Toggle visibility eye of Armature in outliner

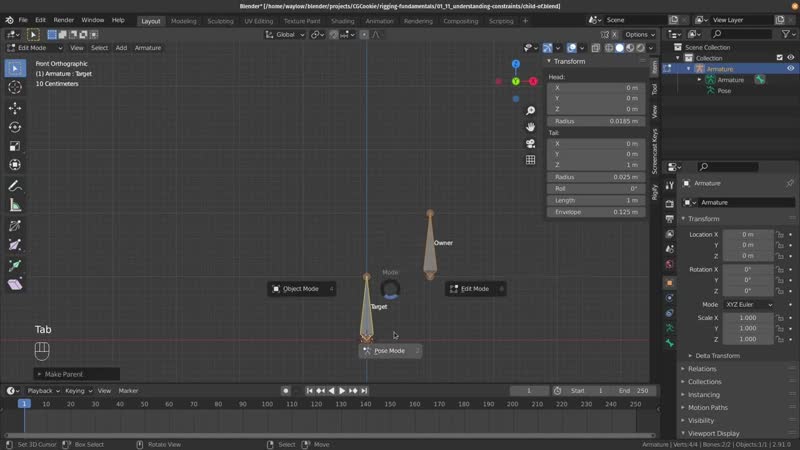click(790, 69)
